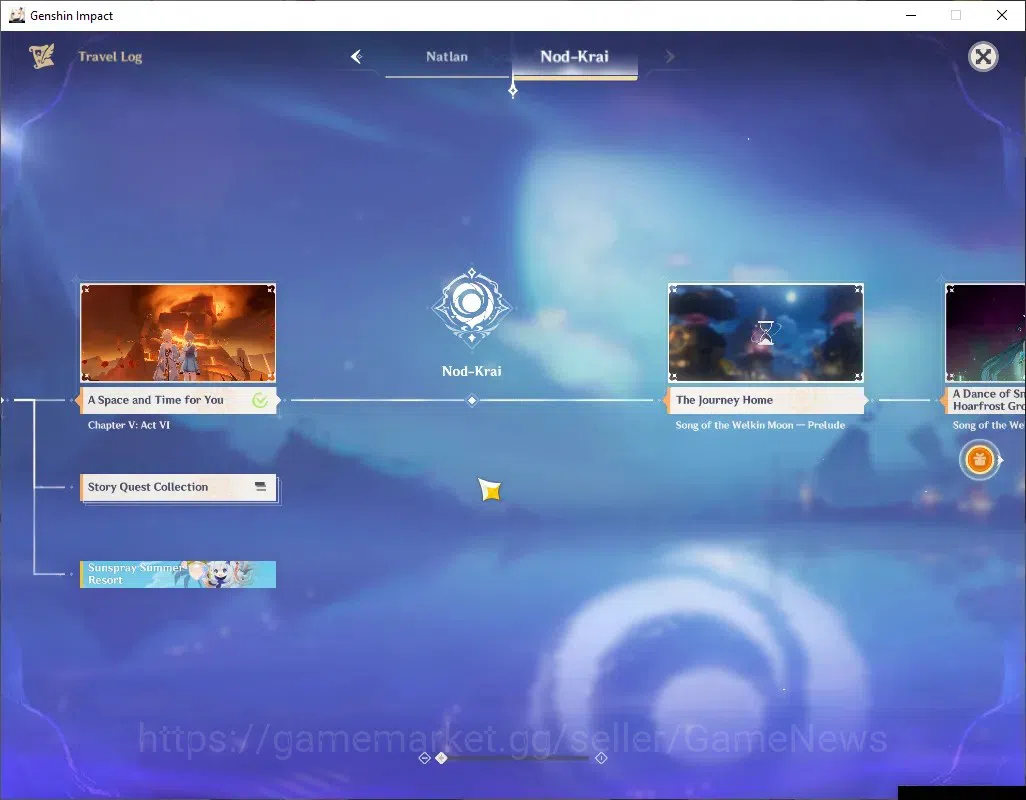Minimize the Genshin Impact window

point(911,15)
